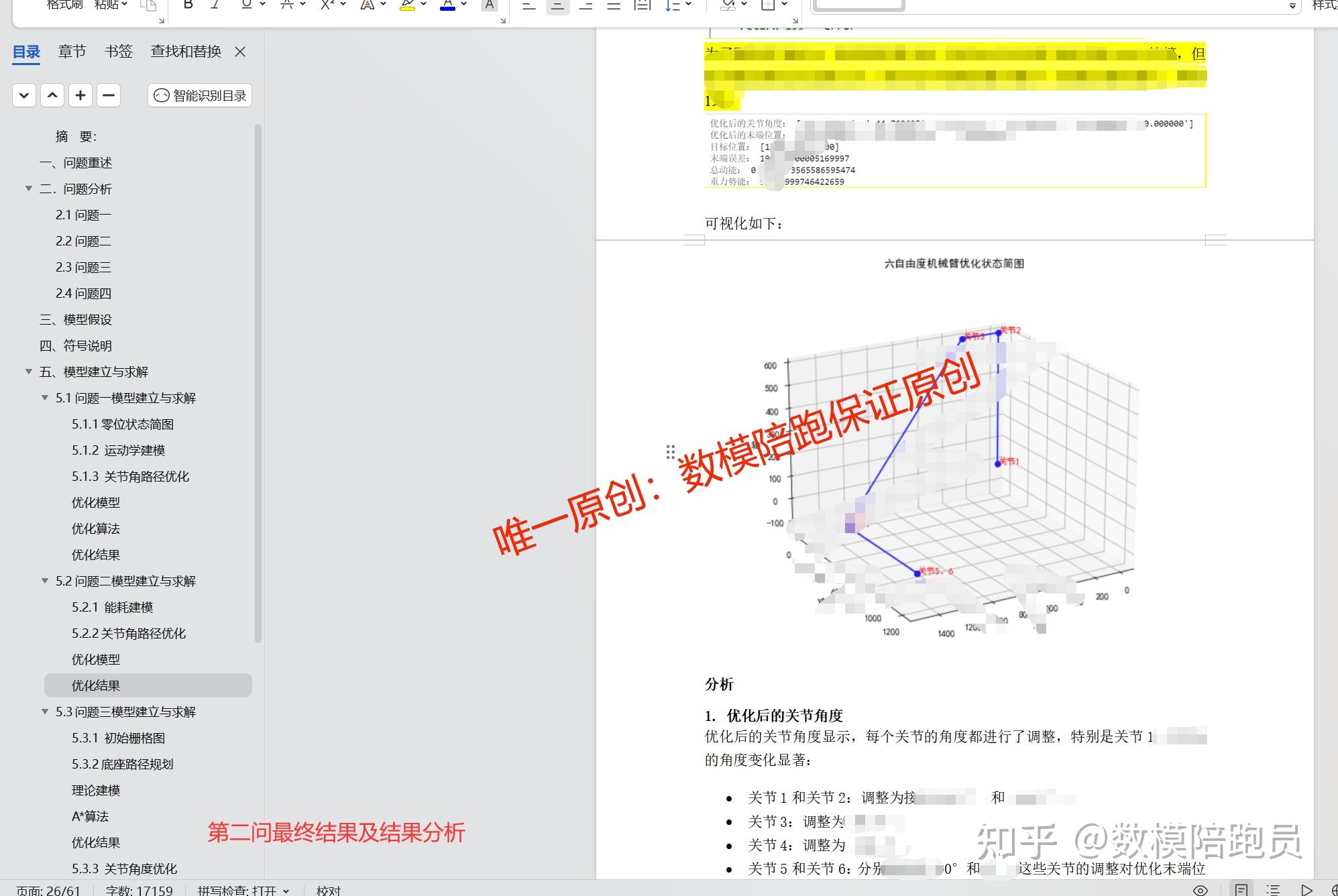1338x896 pixels.
Task: Switch to page layout view icon
Action: (1241, 890)
